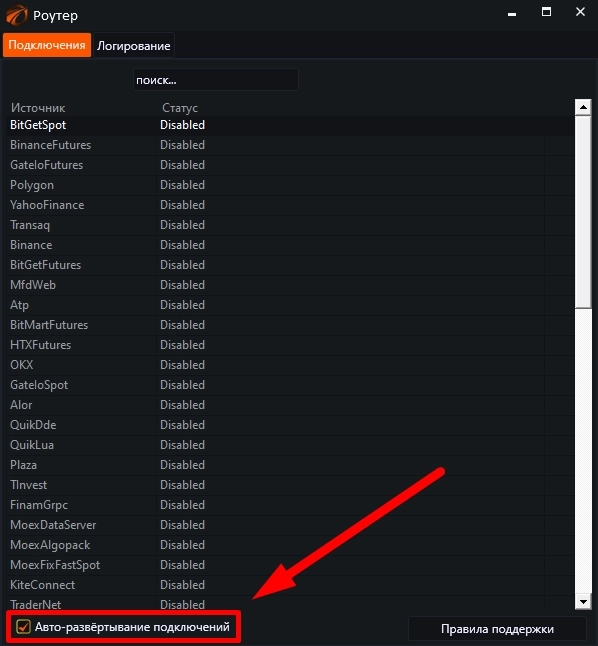The width and height of the screenshot is (598, 646).
Task: Select the Atp source row
Action: (290, 305)
